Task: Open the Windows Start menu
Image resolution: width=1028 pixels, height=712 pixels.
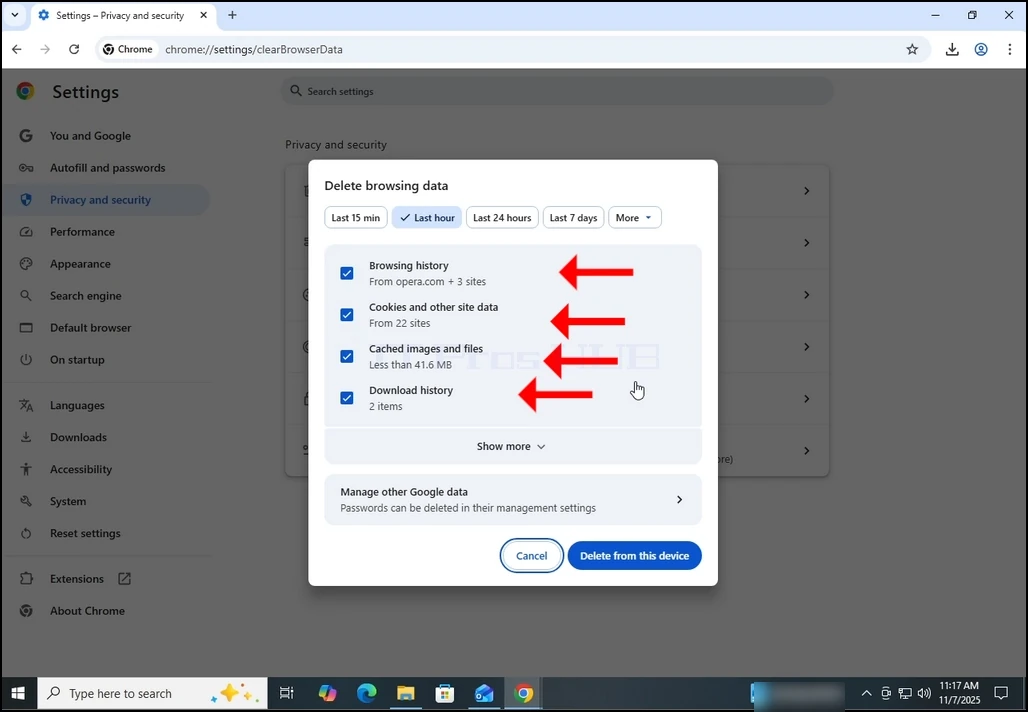Action: (x=18, y=693)
